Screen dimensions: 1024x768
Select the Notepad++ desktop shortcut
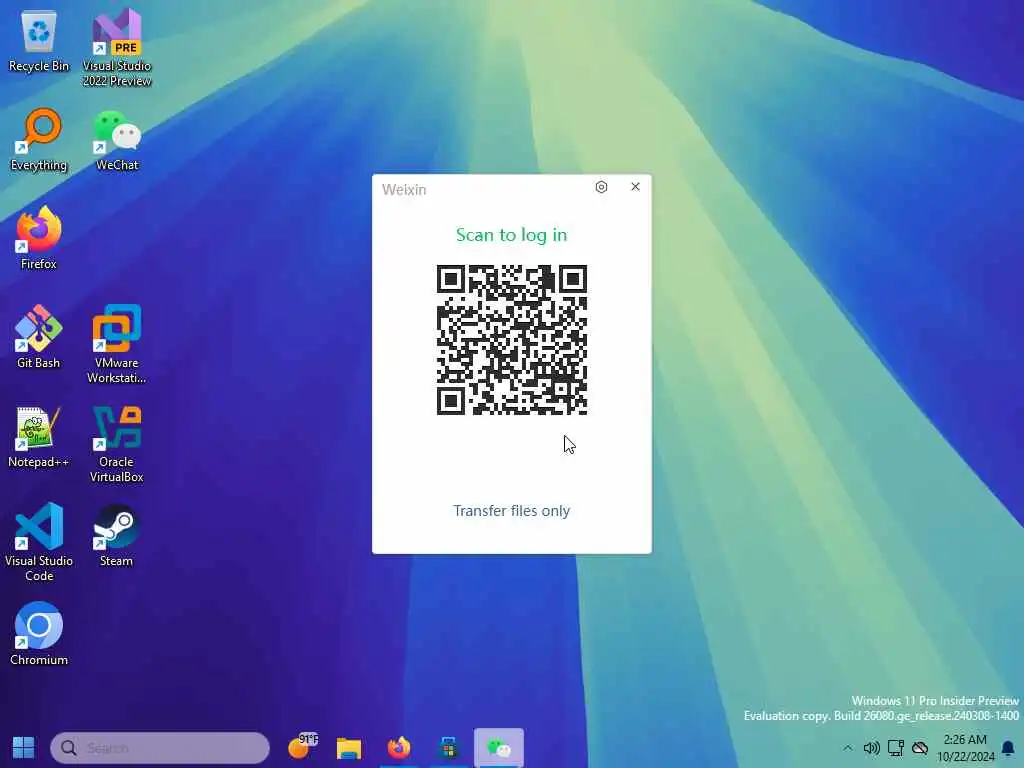click(x=39, y=436)
